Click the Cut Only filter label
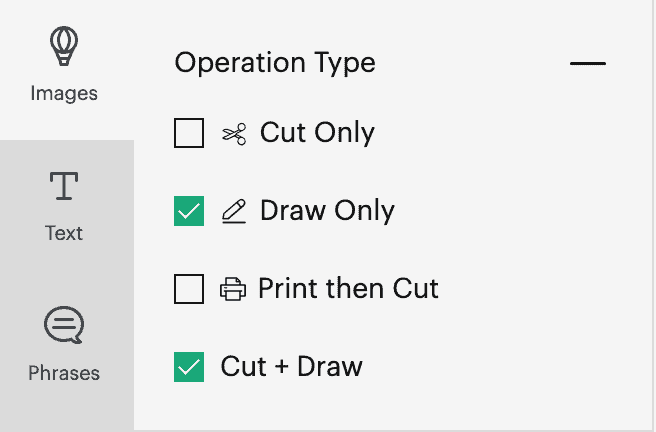This screenshot has height=432, width=656. pyautogui.click(x=317, y=133)
